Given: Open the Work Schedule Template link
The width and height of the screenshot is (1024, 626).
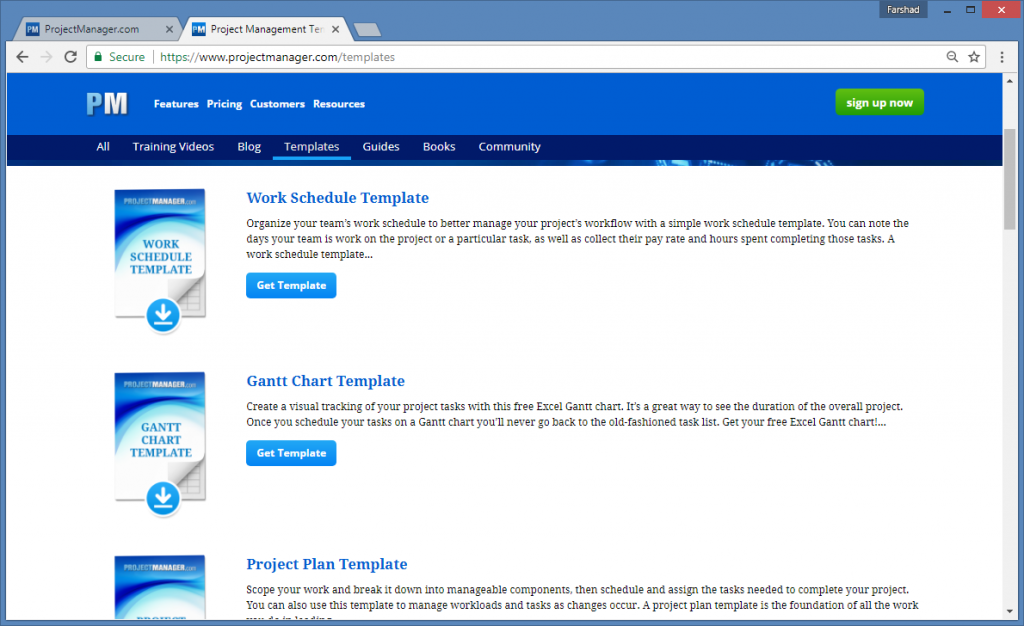Looking at the screenshot, I should 337,197.
